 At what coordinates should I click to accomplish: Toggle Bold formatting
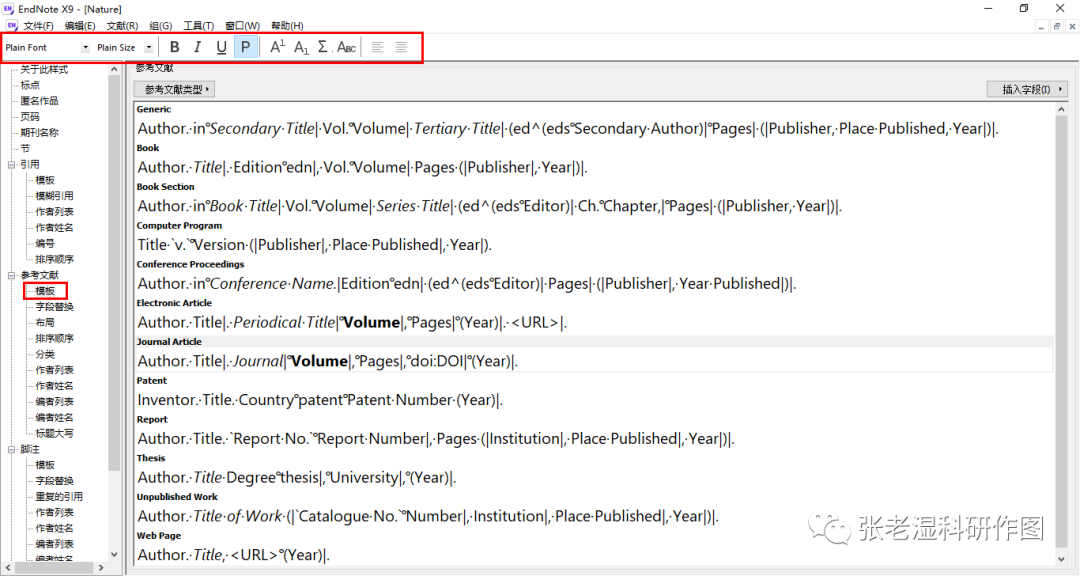[175, 46]
